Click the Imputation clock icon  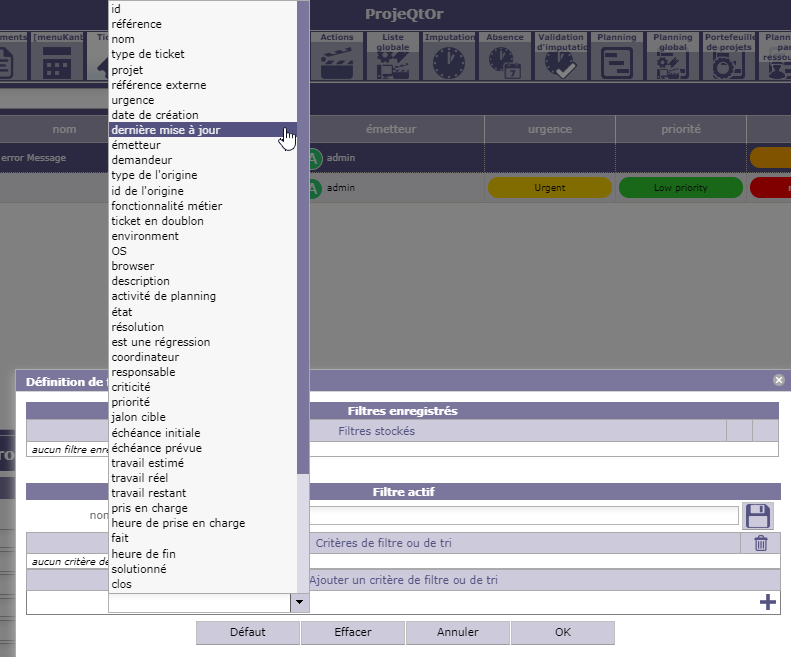click(449, 62)
